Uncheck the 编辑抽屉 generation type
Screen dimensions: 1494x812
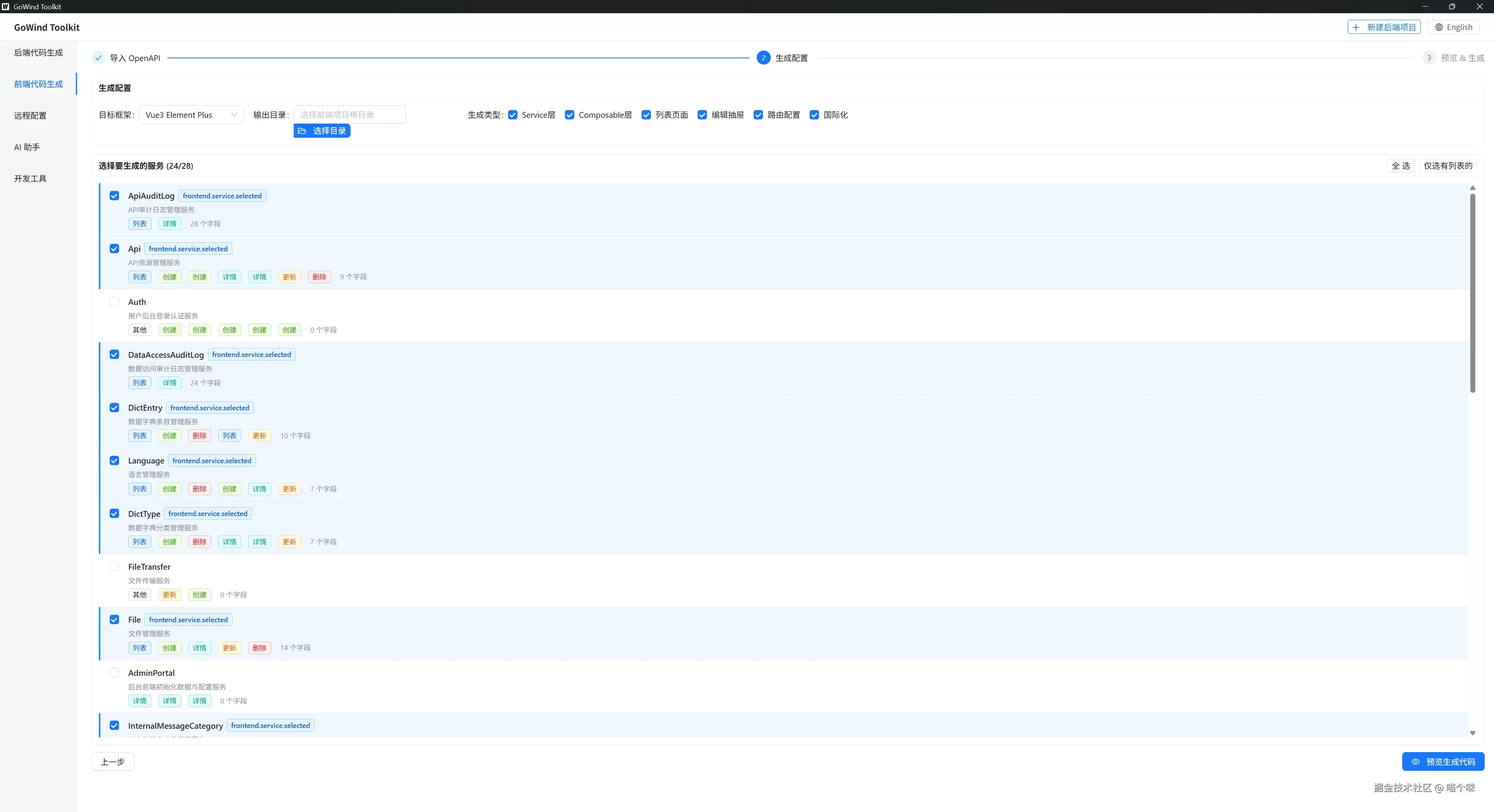click(702, 115)
